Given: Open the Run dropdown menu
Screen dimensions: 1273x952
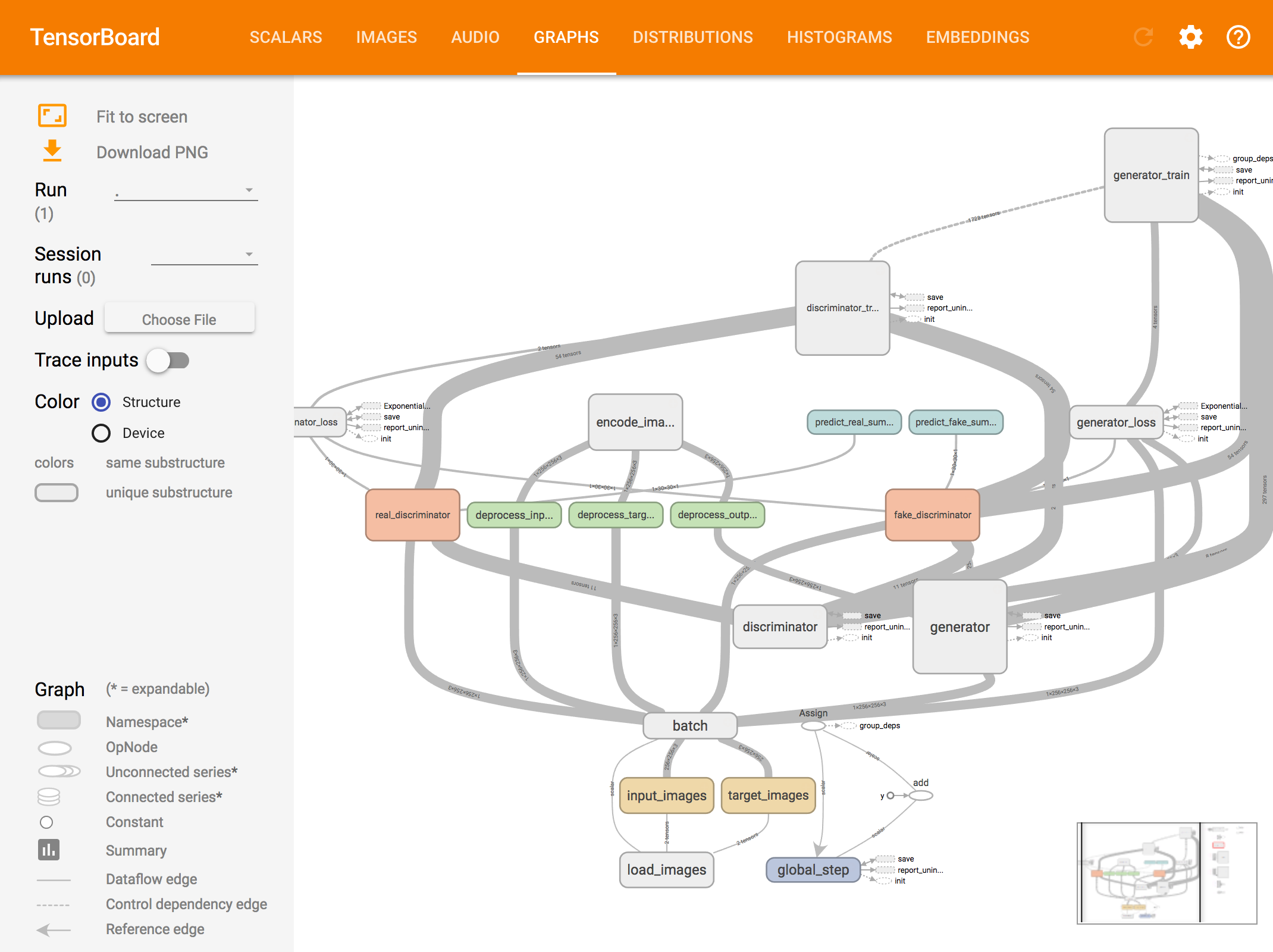Looking at the screenshot, I should pyautogui.click(x=186, y=190).
